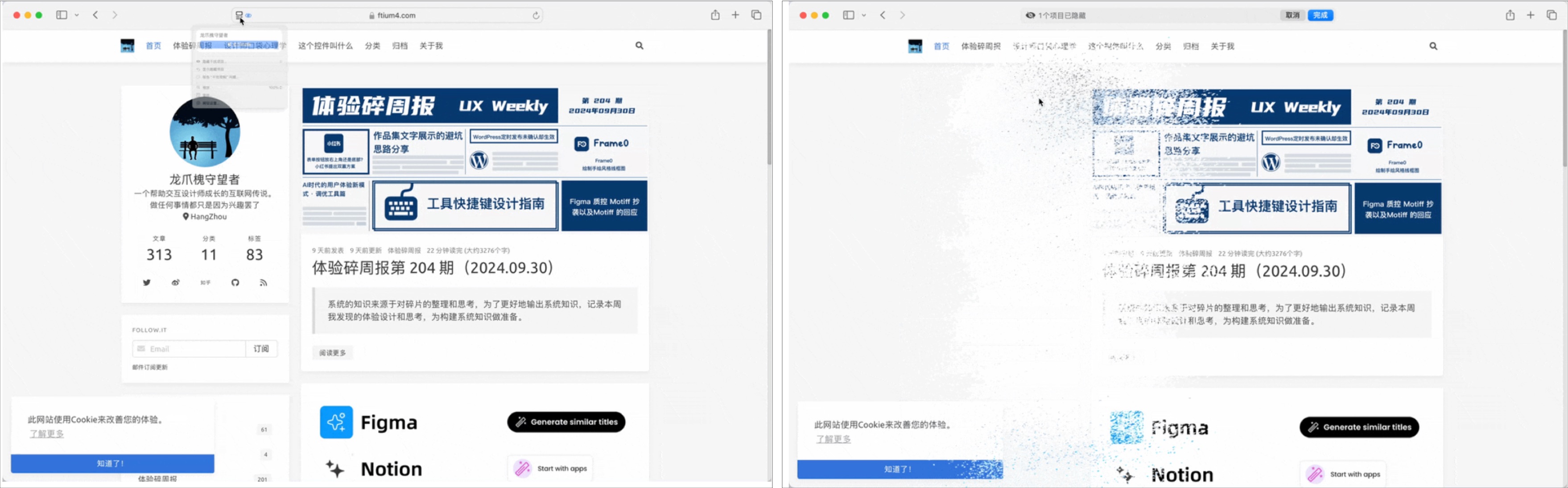Open 关于我 in left window navbar
Screen dimensions: 1568x488
tap(431, 45)
